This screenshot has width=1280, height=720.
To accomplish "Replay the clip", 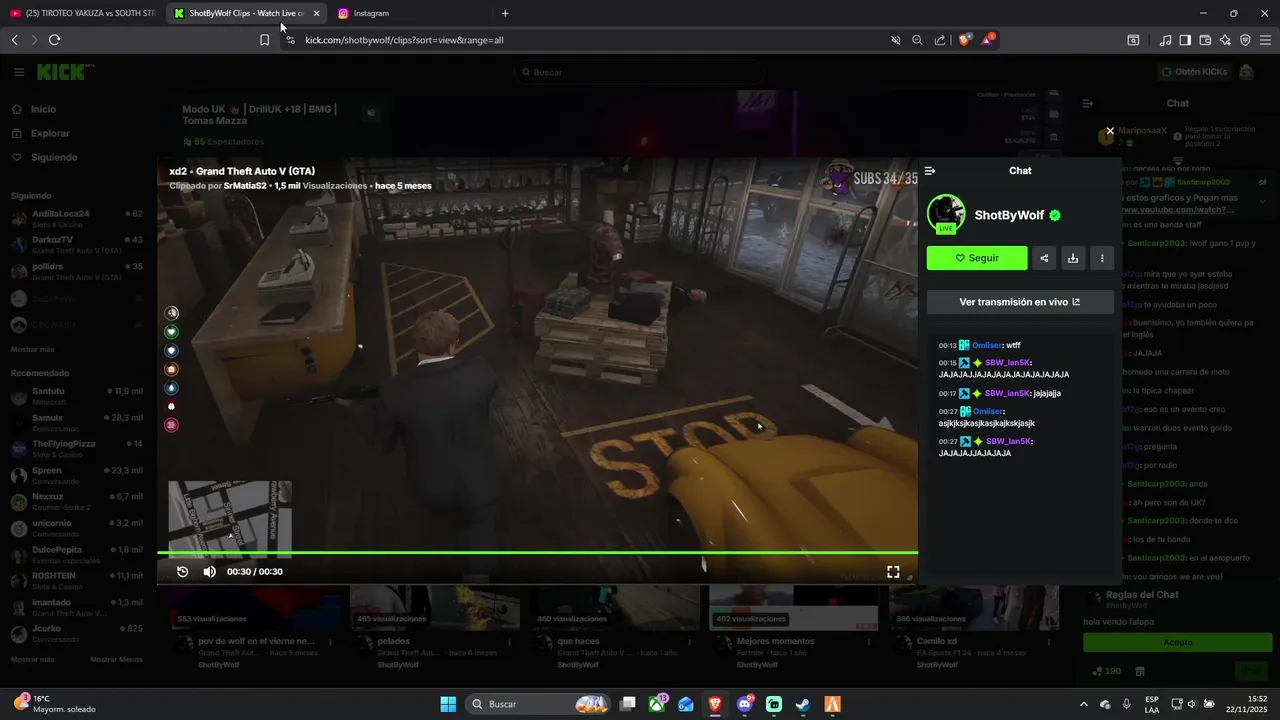I will pyautogui.click(x=183, y=572).
